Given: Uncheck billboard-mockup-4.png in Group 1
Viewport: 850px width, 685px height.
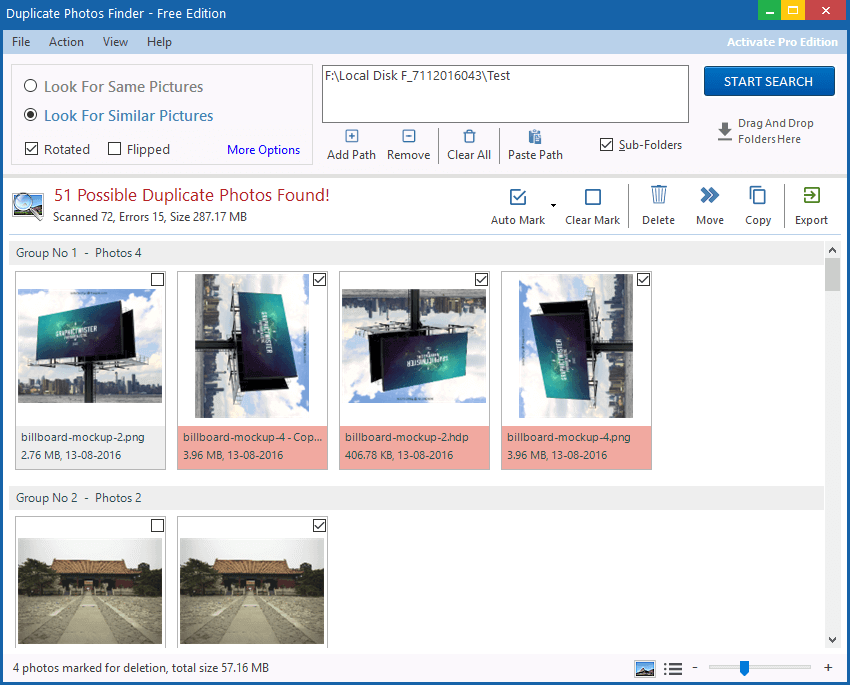Looking at the screenshot, I should click(643, 280).
